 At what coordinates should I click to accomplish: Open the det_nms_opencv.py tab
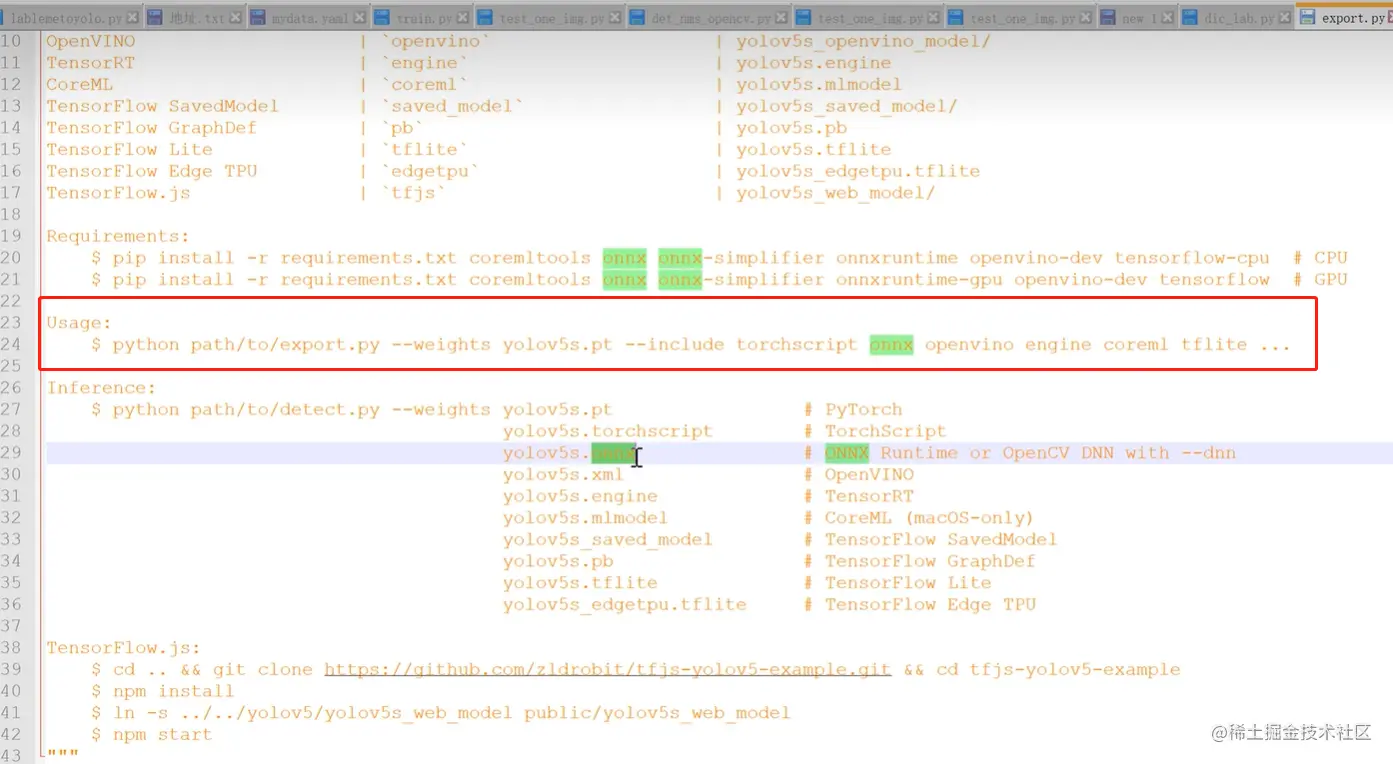click(x=710, y=17)
